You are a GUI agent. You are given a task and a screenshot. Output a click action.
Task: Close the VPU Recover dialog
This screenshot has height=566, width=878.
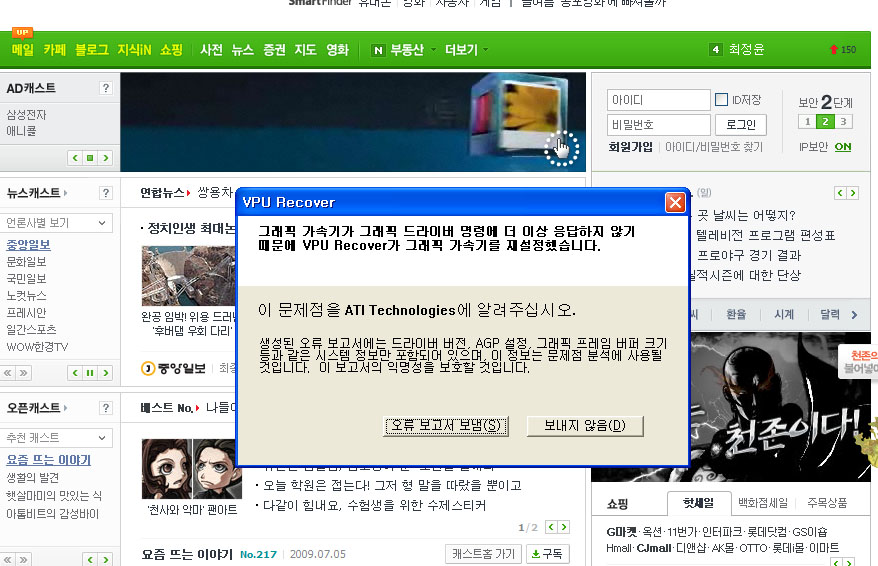pos(675,202)
